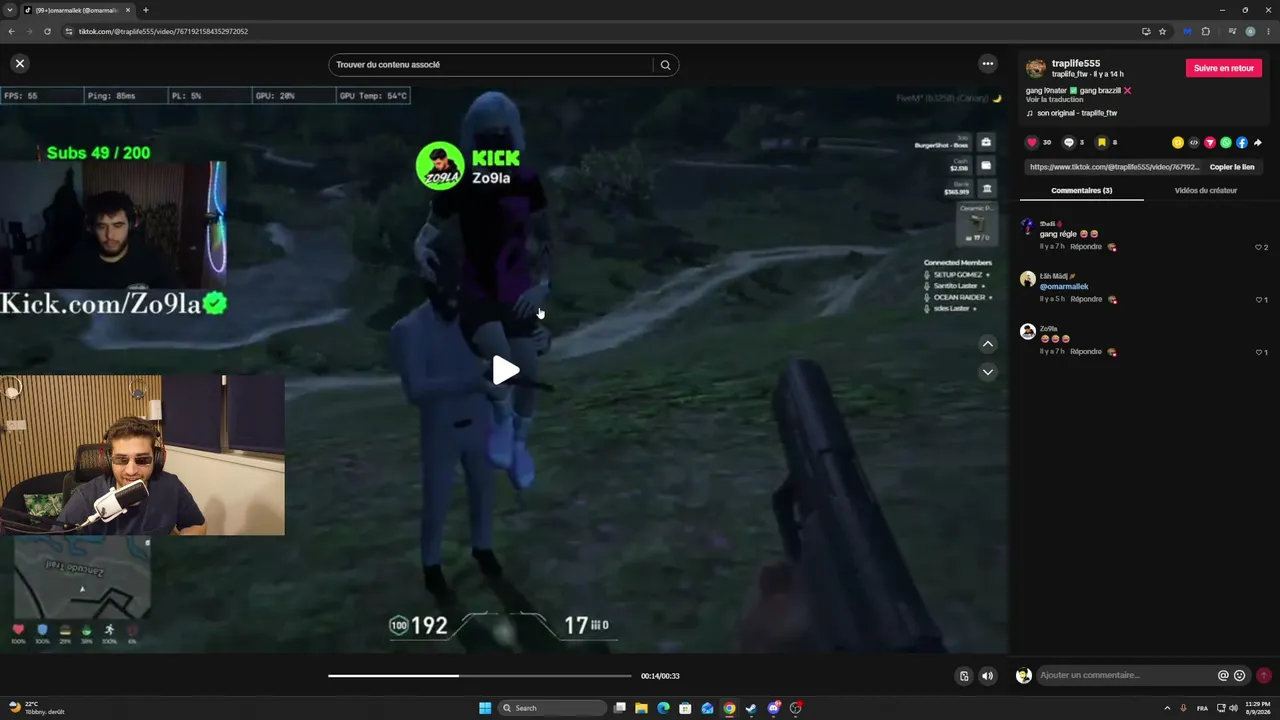Open Steam from the taskbar
The height and width of the screenshot is (720, 1280).
751,708
